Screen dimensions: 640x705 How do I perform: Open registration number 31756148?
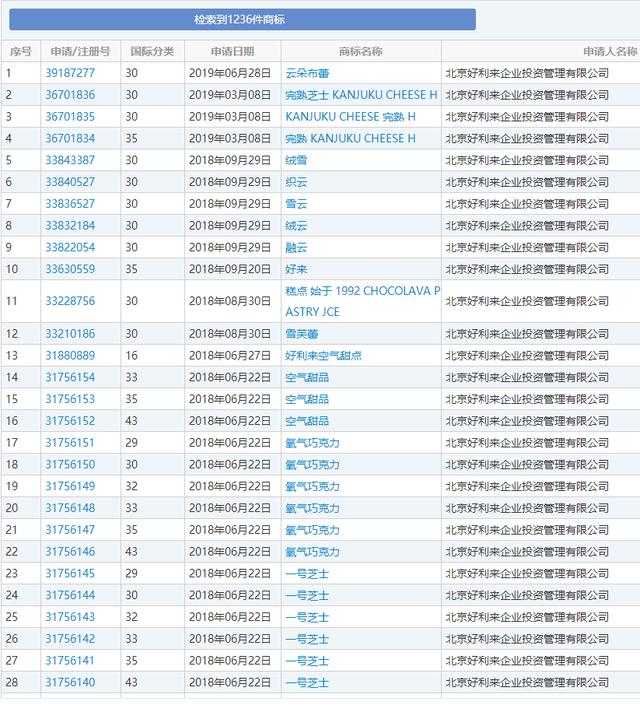pyautogui.click(x=70, y=508)
